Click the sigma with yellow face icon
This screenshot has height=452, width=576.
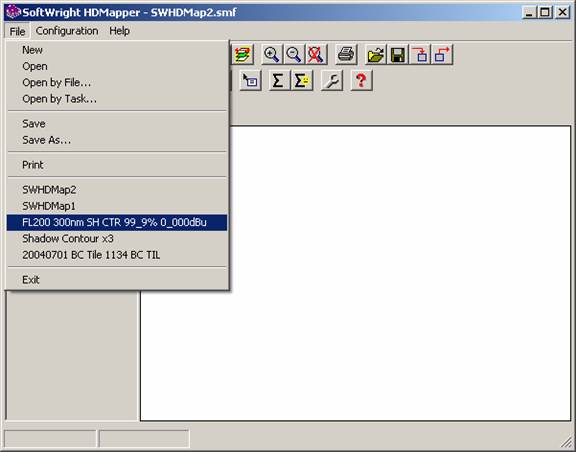302,80
